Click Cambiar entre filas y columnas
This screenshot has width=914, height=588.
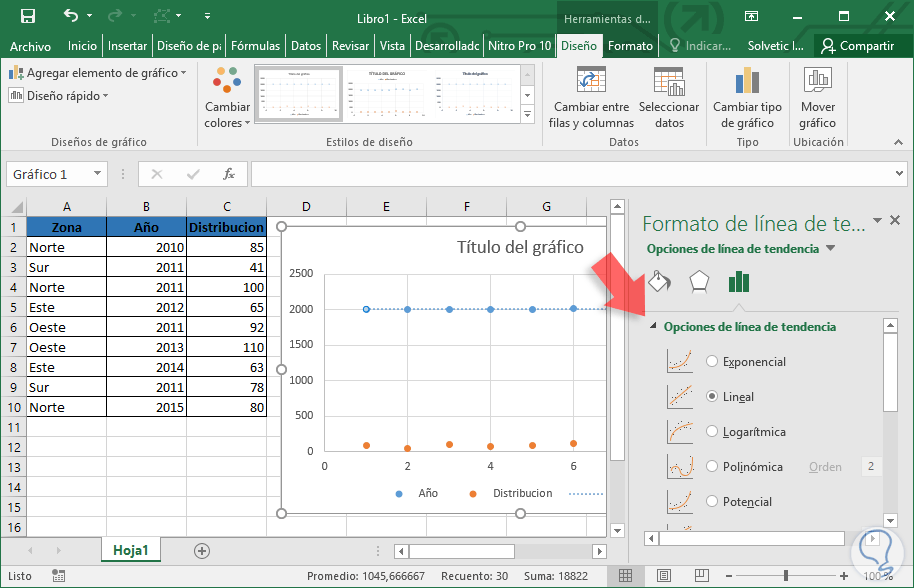point(591,82)
